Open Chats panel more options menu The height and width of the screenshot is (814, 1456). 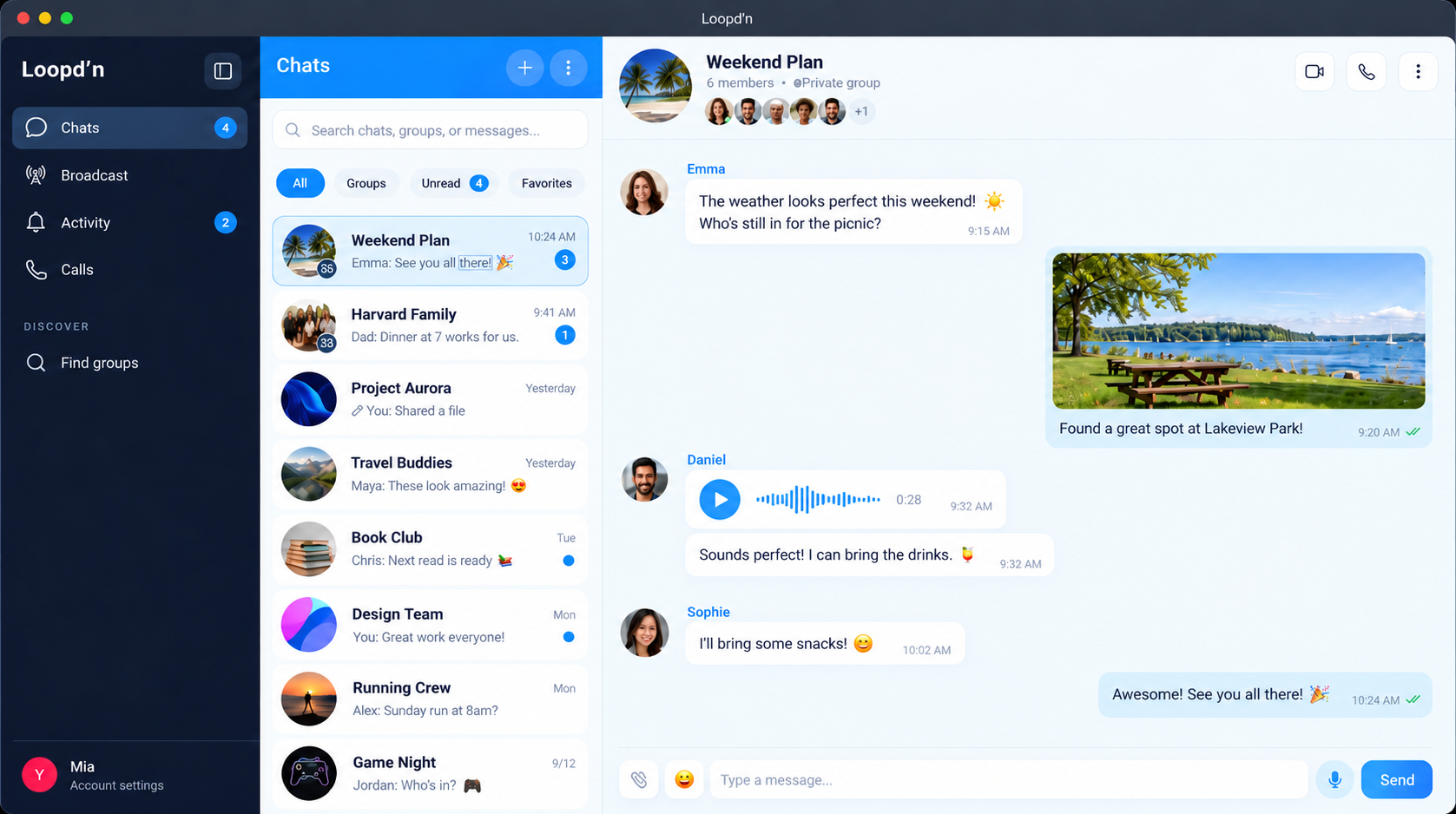pyautogui.click(x=569, y=68)
